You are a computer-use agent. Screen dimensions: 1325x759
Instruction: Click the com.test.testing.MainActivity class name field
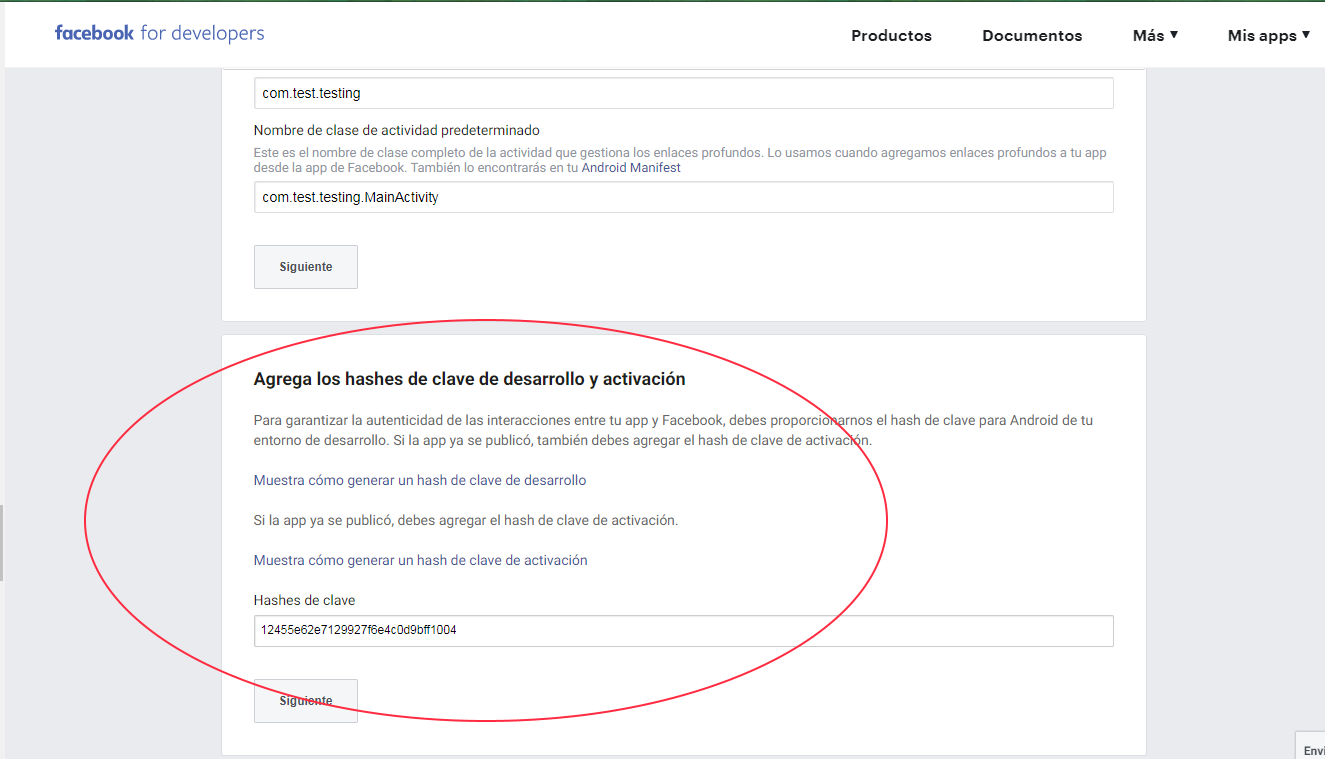684,197
